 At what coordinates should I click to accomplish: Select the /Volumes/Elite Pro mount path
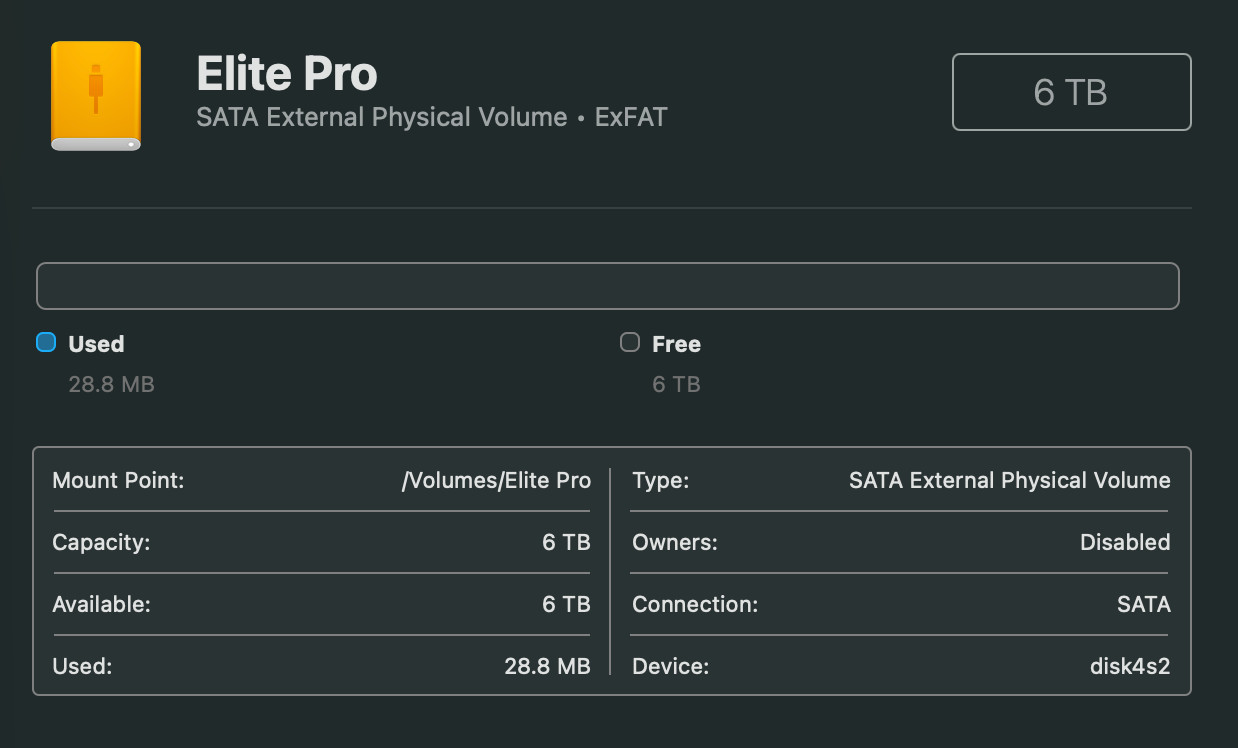(496, 481)
